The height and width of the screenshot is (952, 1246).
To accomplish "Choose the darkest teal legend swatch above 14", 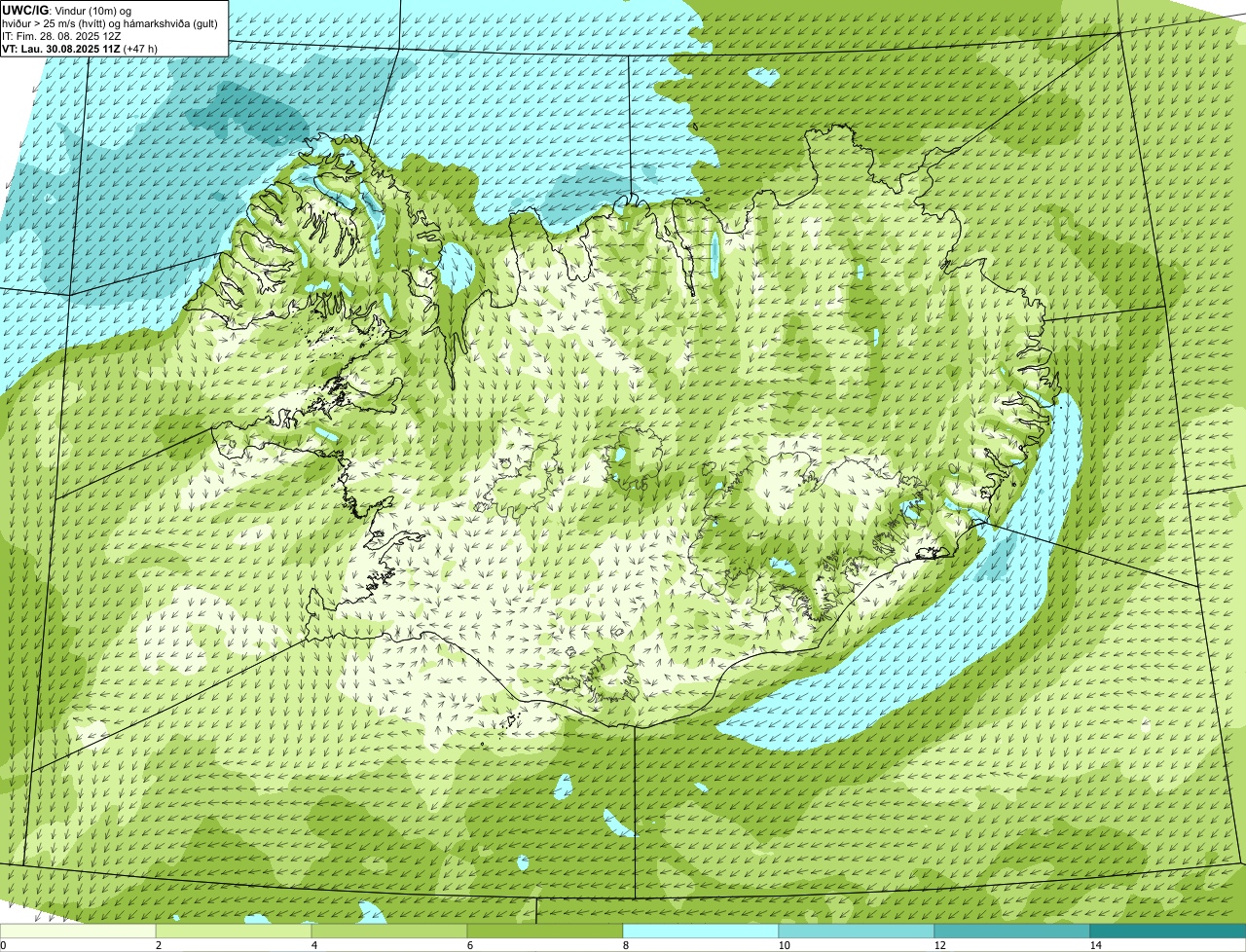I will [1168, 931].
